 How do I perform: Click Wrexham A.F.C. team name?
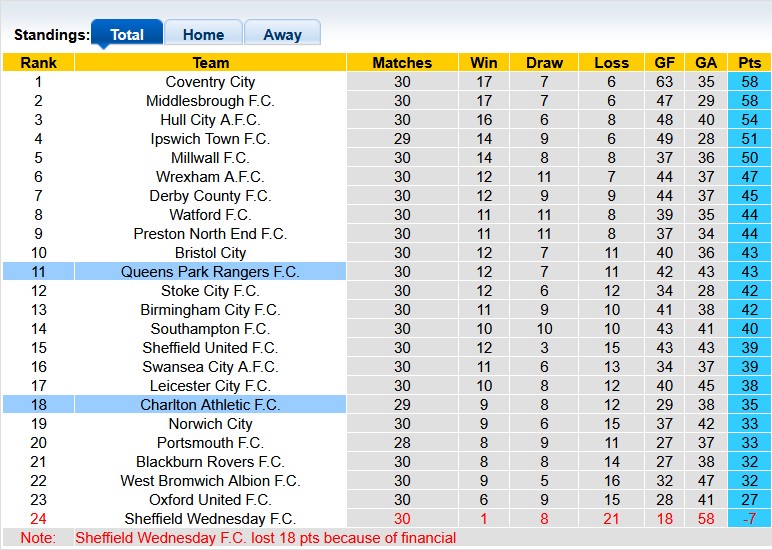pos(210,177)
